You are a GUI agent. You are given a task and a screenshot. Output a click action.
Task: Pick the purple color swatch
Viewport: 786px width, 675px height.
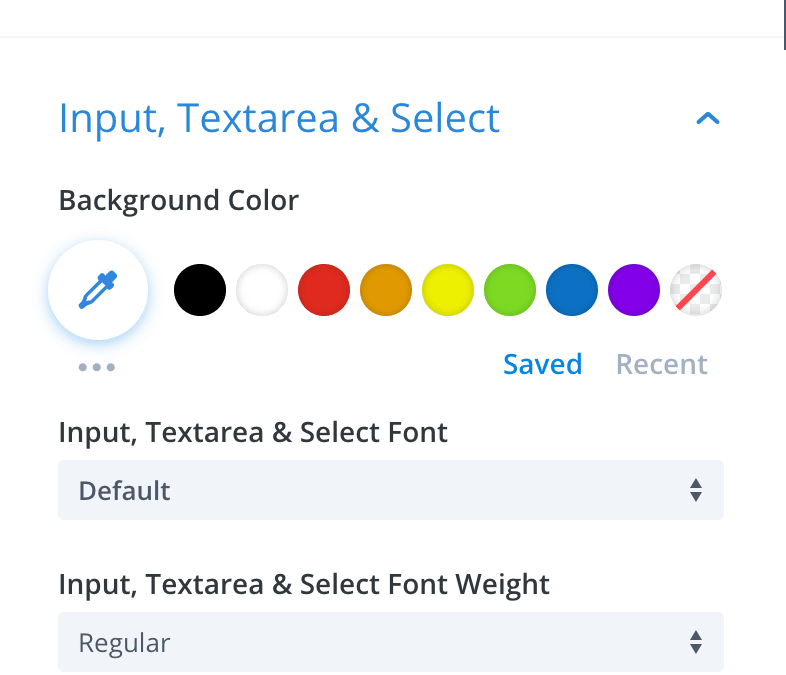tap(634, 290)
